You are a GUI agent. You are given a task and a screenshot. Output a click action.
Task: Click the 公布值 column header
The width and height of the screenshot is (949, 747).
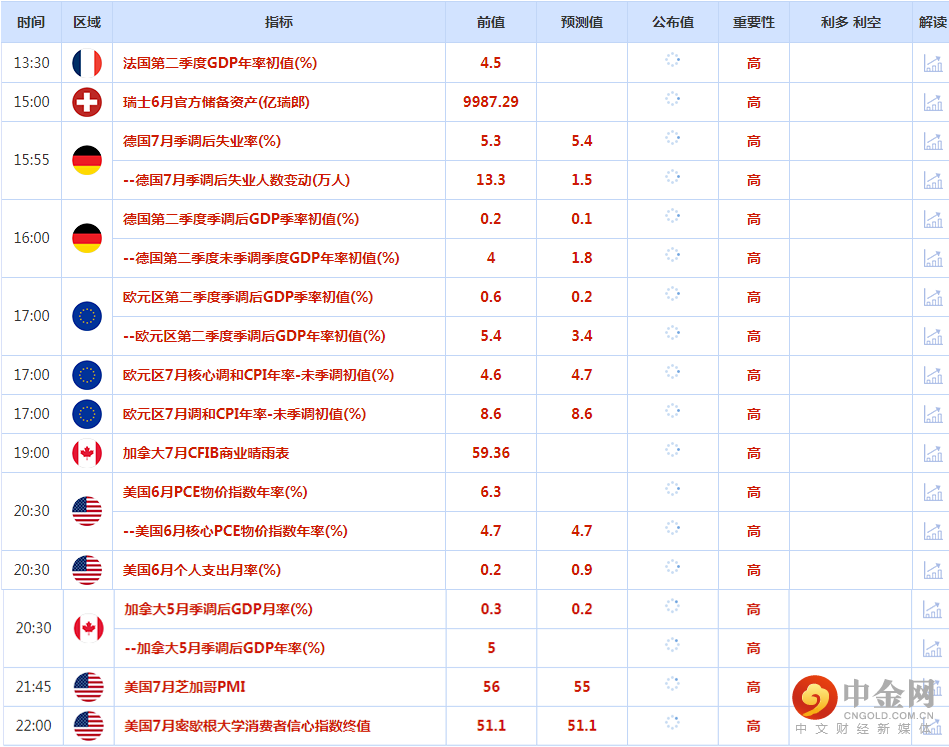pyautogui.click(x=672, y=22)
